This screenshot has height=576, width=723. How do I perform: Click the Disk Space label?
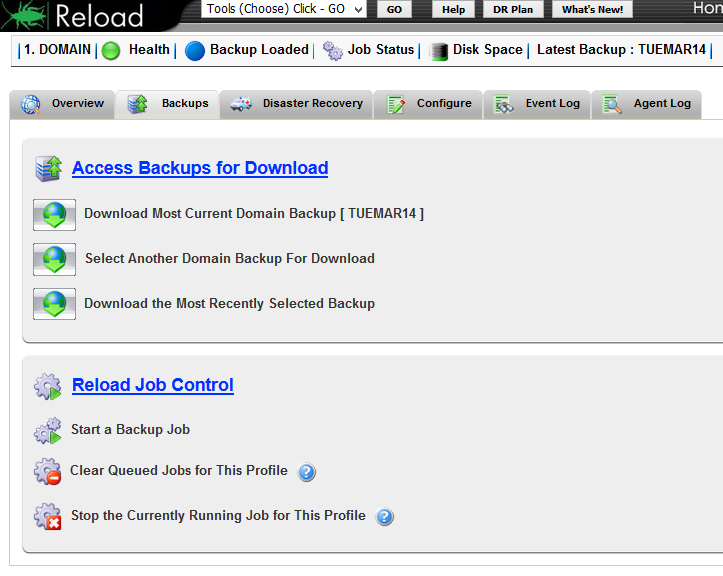coord(488,50)
